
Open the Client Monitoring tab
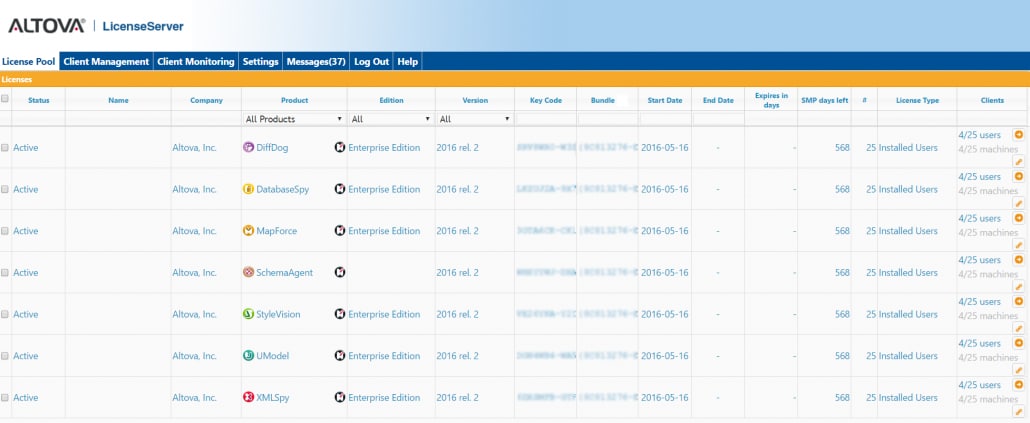[x=196, y=62]
